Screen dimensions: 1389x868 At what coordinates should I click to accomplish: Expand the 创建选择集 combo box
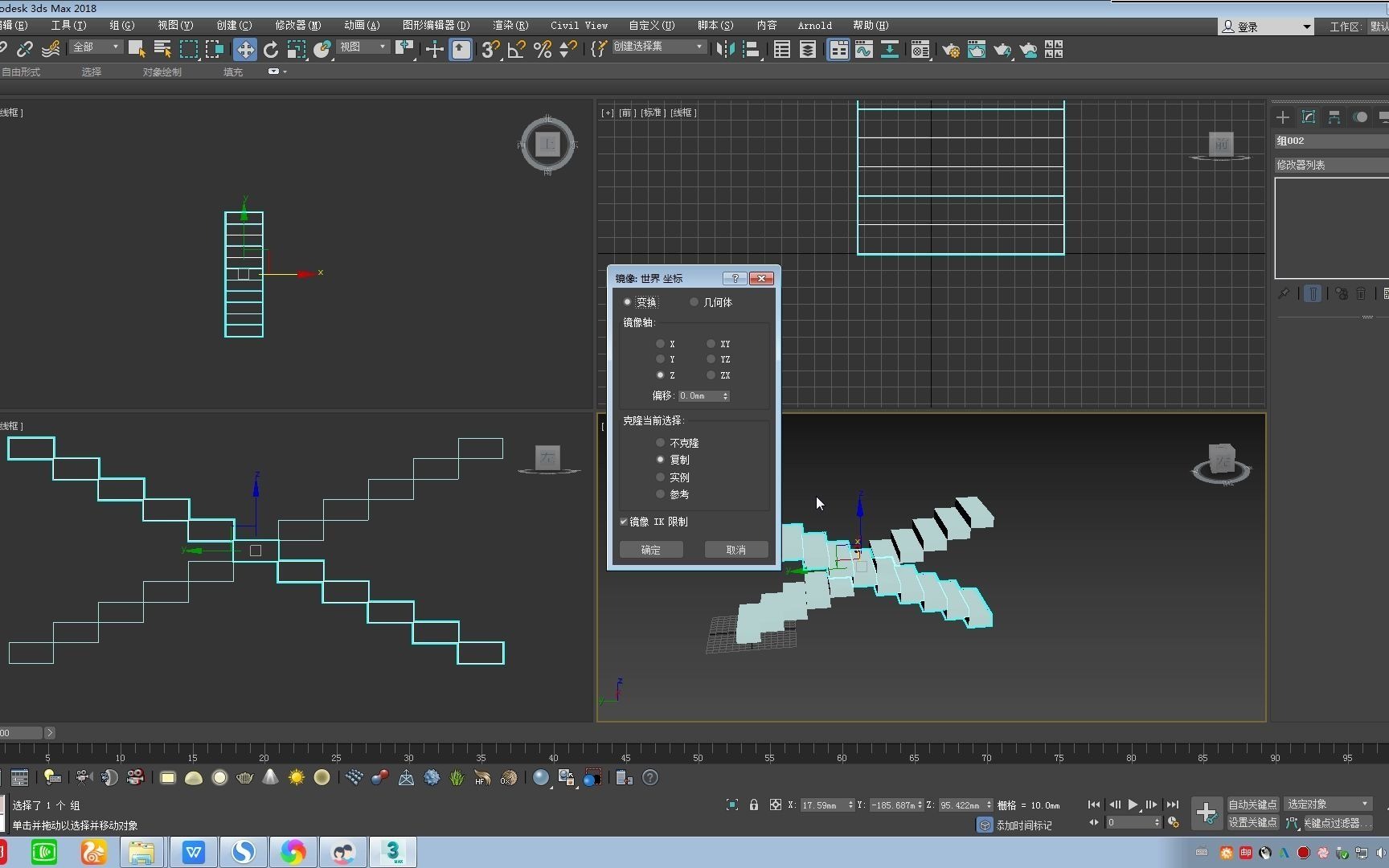point(659,47)
